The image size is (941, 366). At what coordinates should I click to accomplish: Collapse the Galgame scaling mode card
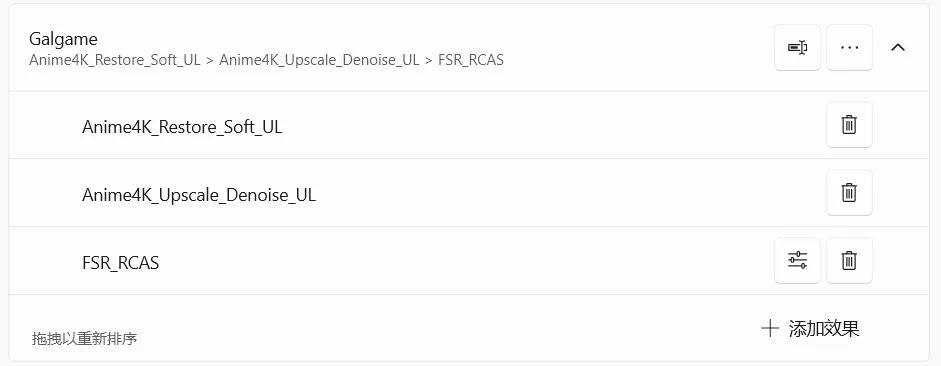[x=898, y=47]
